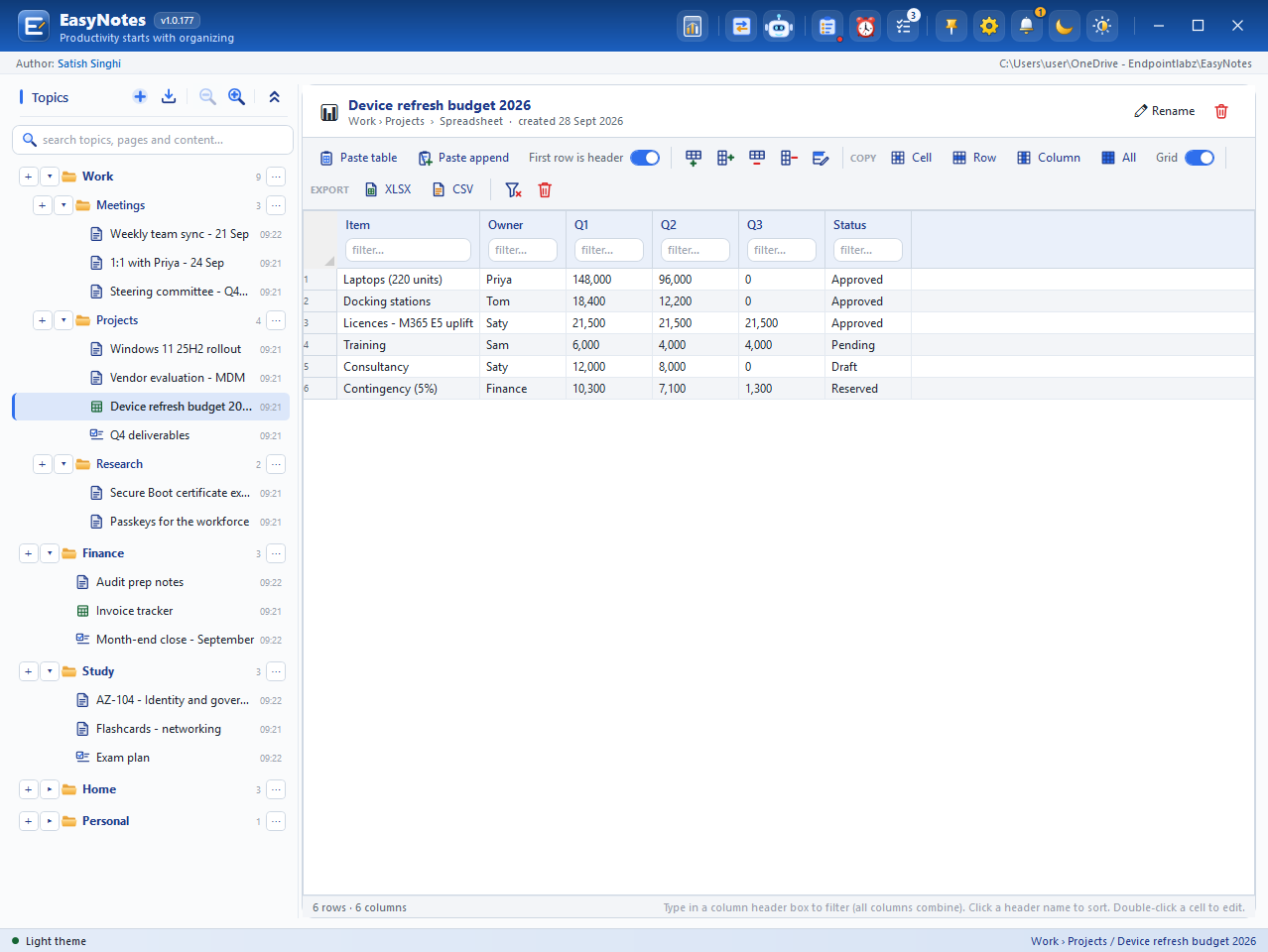Sort by the Owner column header
The width and height of the screenshot is (1268, 952).
[505, 225]
